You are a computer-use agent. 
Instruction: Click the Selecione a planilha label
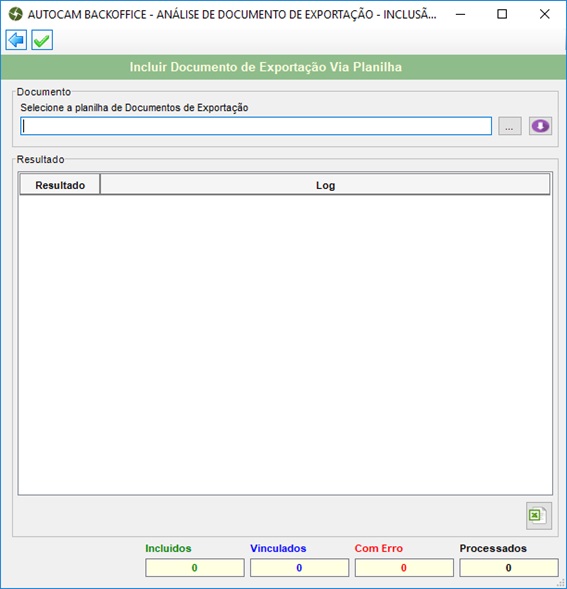point(134,108)
